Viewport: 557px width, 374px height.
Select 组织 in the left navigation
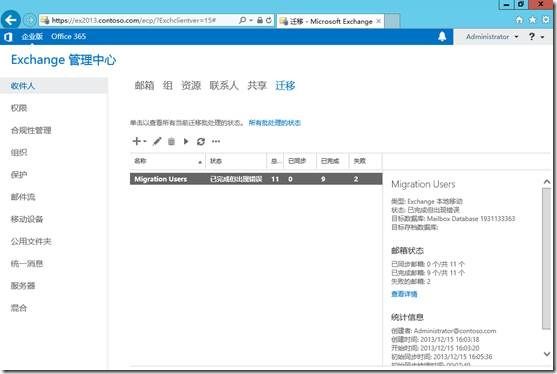19,152
